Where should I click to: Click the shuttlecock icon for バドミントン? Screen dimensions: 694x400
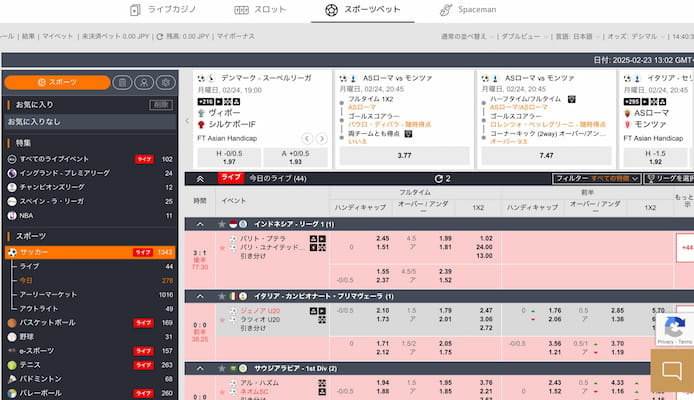tap(12, 379)
